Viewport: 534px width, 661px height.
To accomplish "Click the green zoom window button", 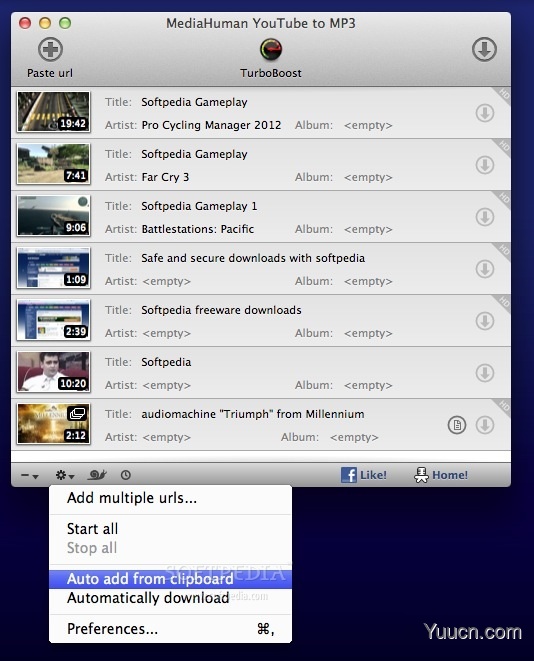I will click(x=65, y=23).
